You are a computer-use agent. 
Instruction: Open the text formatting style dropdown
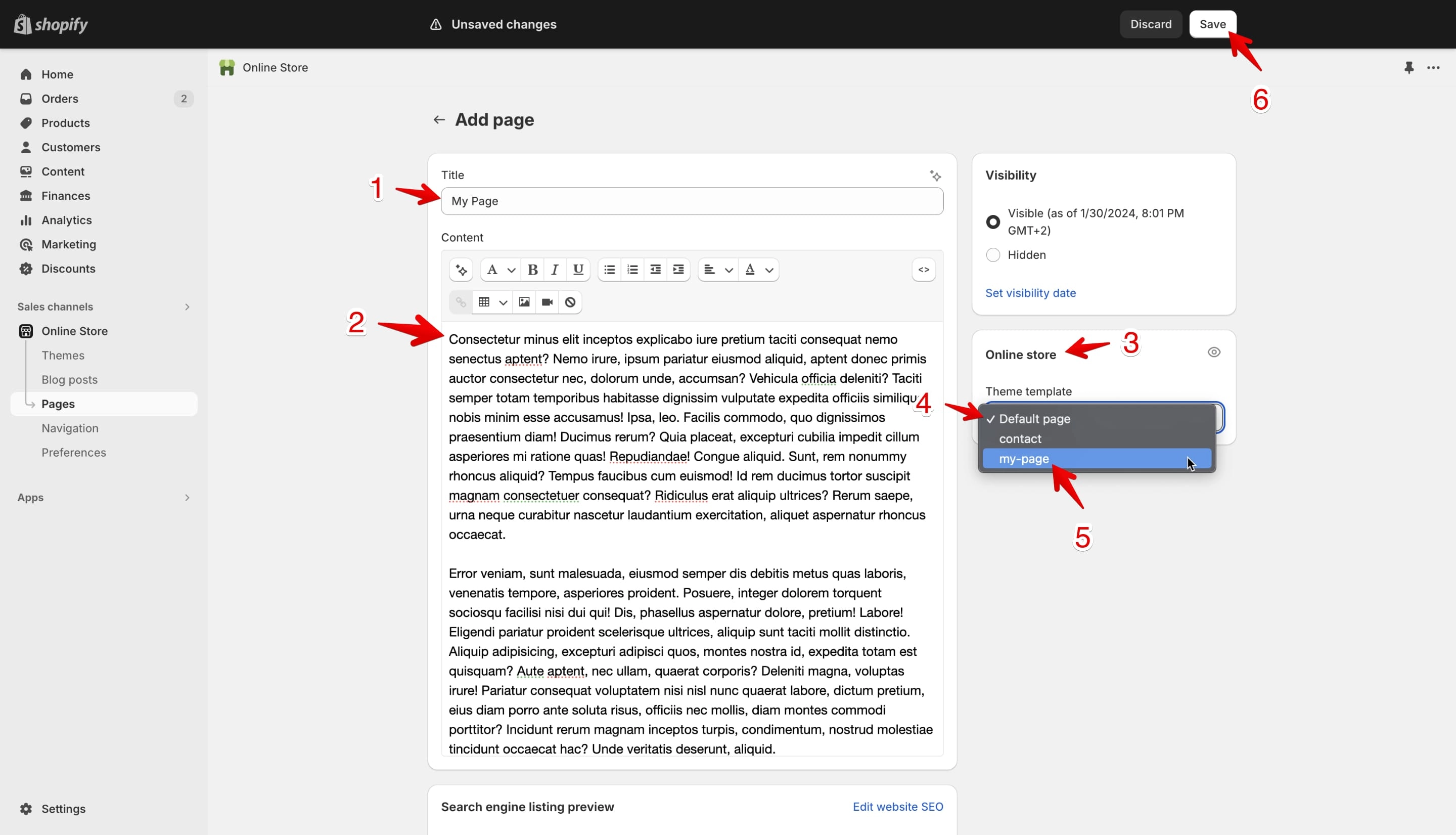500,270
